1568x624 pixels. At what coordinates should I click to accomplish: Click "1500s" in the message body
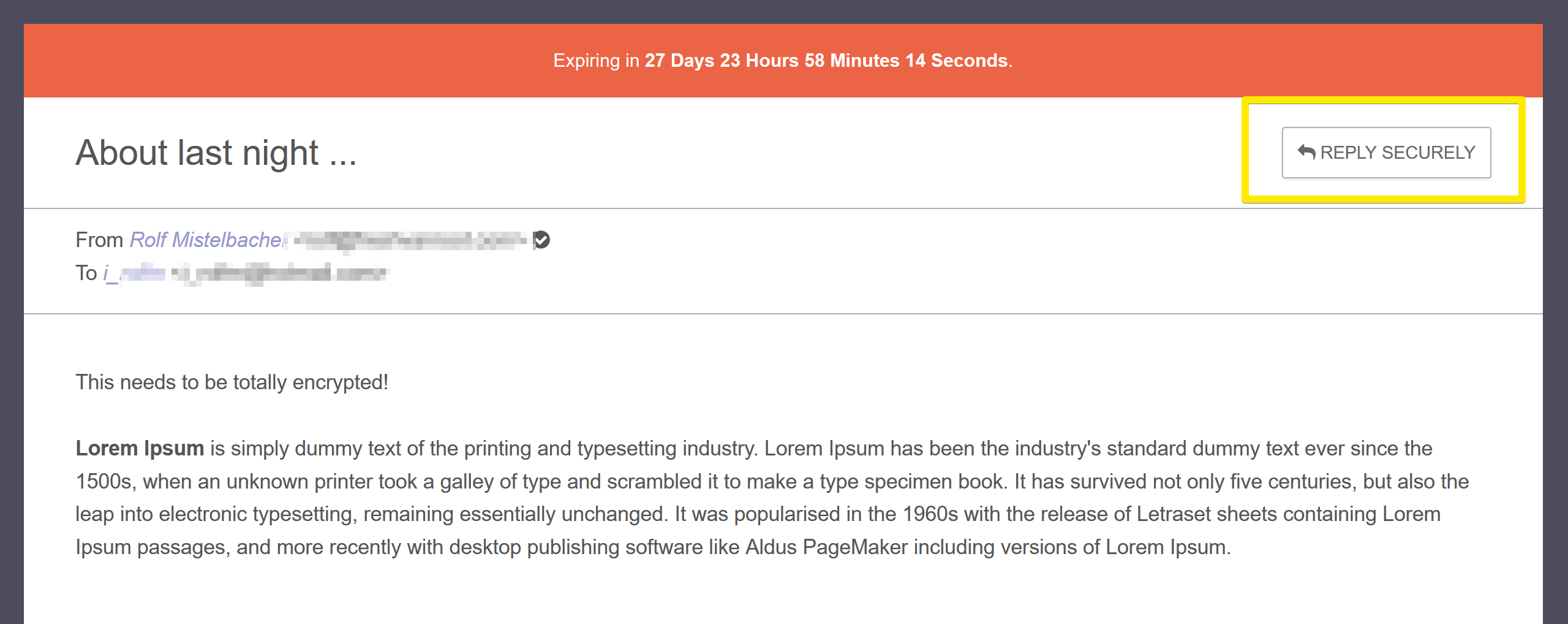click(104, 481)
